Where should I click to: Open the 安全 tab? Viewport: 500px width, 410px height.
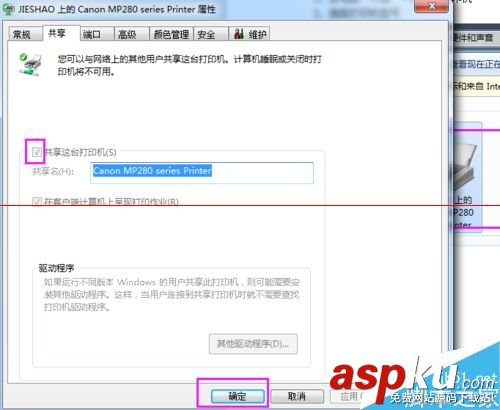pos(210,34)
